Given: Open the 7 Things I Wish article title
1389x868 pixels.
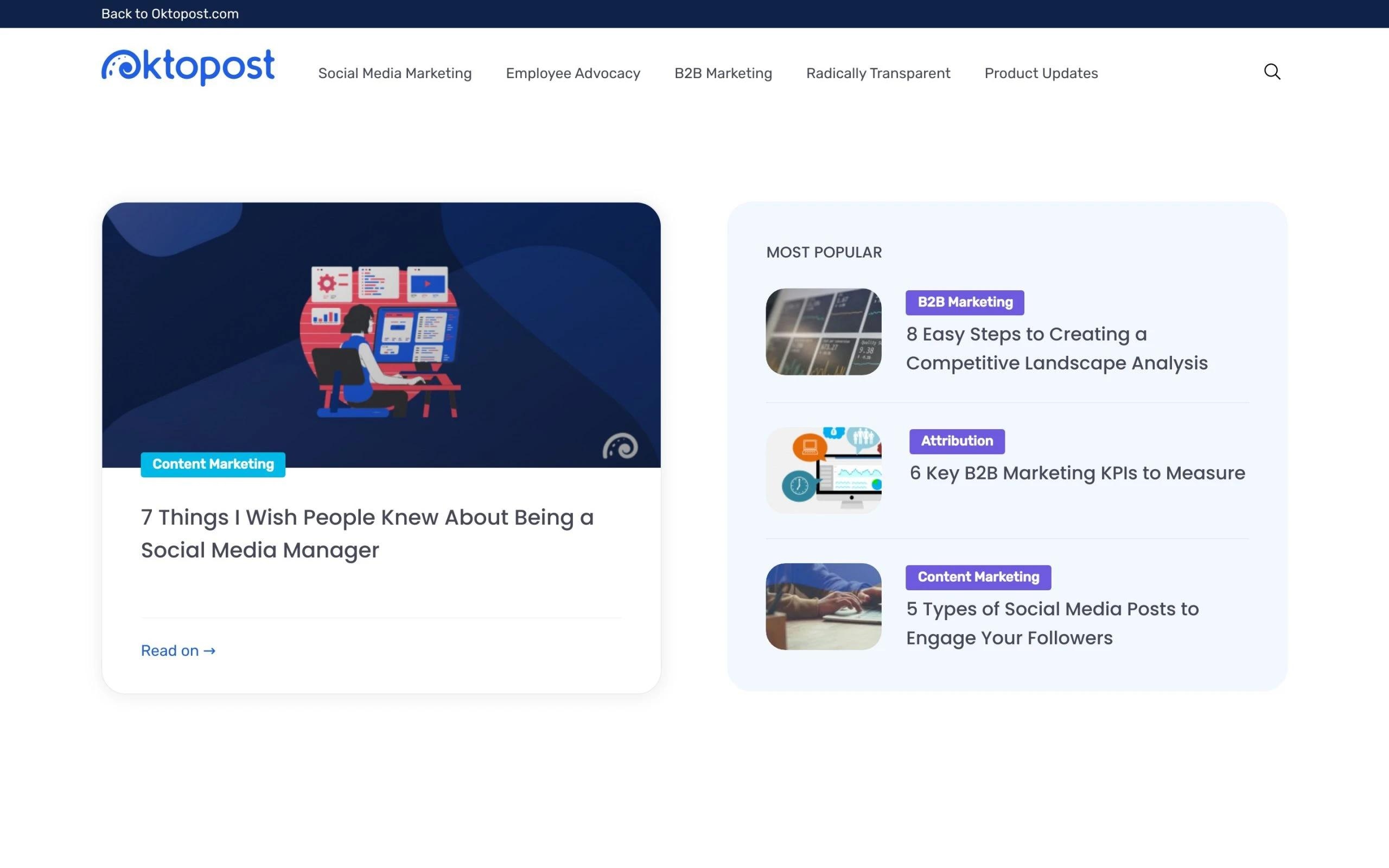Looking at the screenshot, I should click(367, 533).
